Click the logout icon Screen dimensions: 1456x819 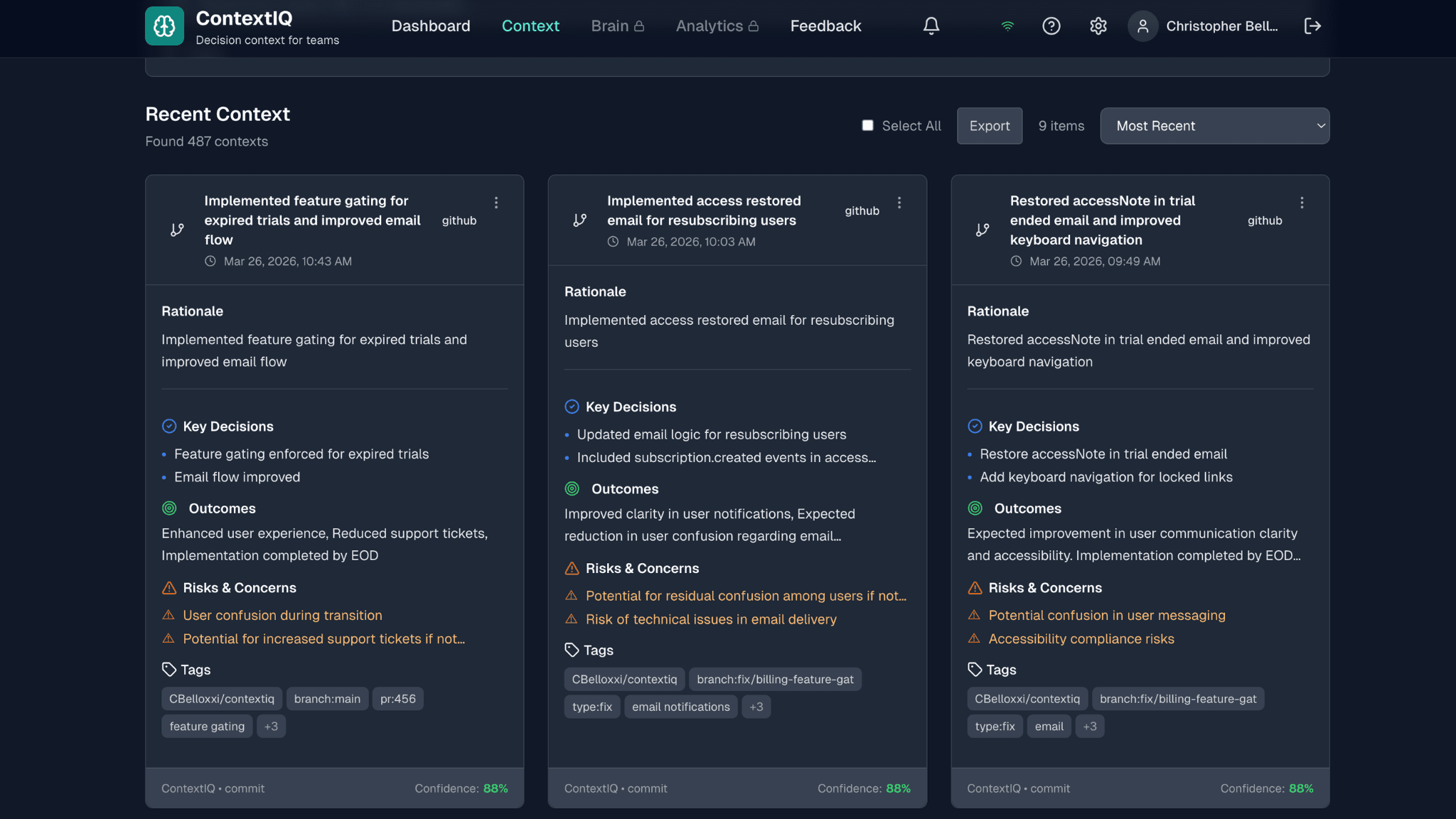pyautogui.click(x=1312, y=26)
